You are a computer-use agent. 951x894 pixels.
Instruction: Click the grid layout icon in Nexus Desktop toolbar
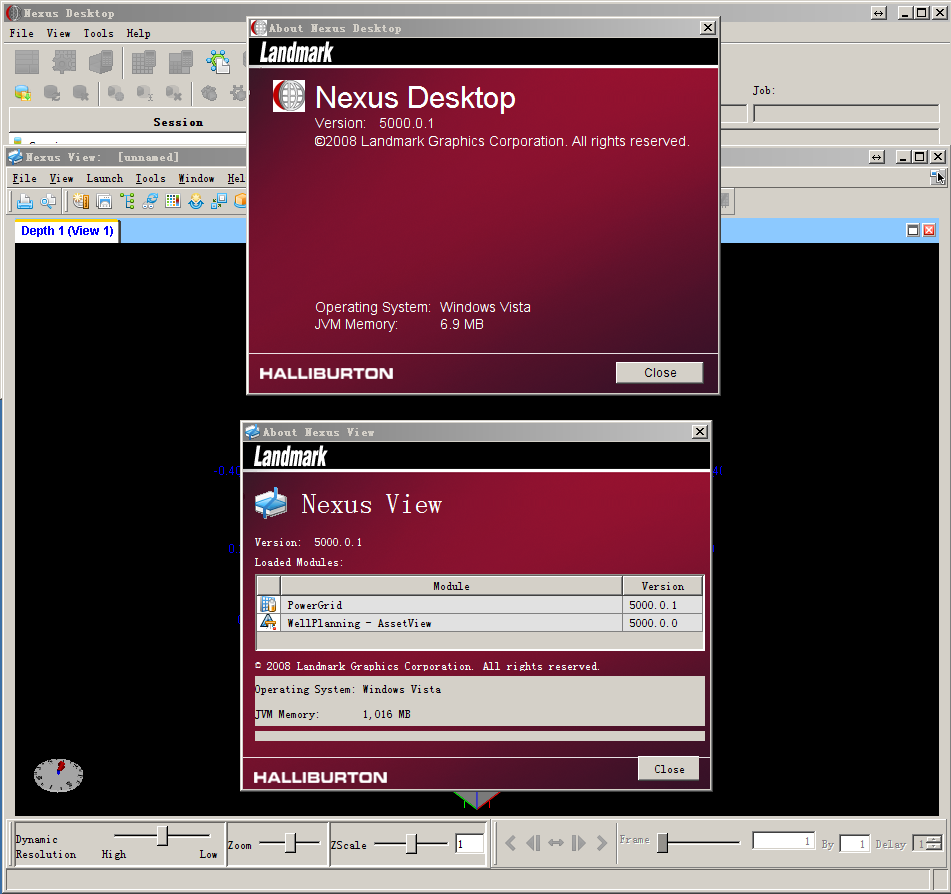[x=27, y=62]
